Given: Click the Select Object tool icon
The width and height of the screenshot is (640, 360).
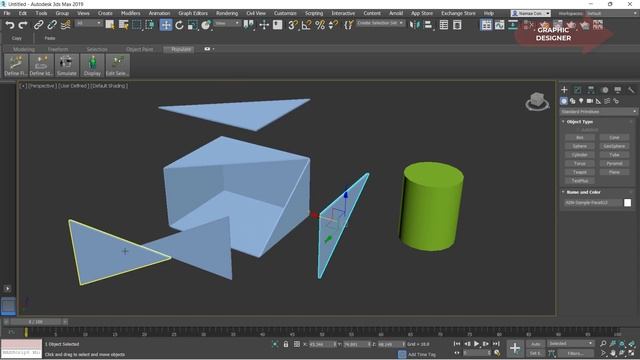Looking at the screenshot, I should [x=110, y=25].
